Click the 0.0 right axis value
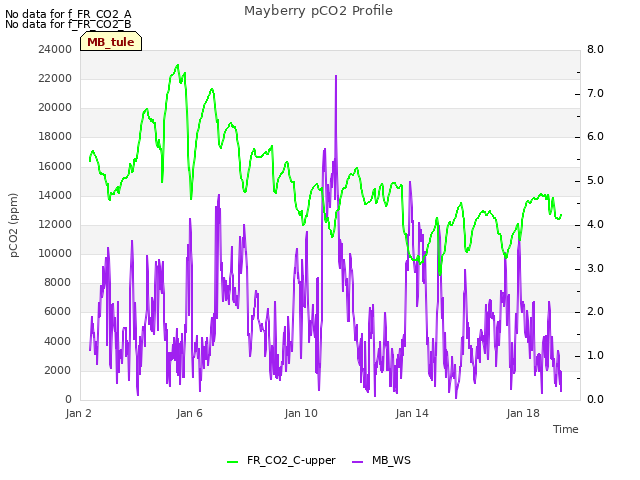 595,399
